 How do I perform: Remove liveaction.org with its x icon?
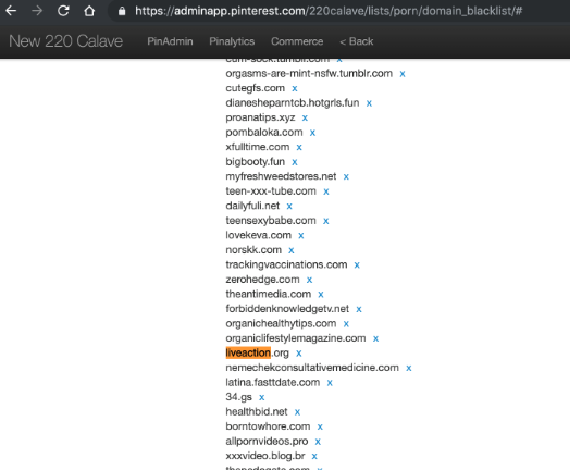pyautogui.click(x=298, y=353)
